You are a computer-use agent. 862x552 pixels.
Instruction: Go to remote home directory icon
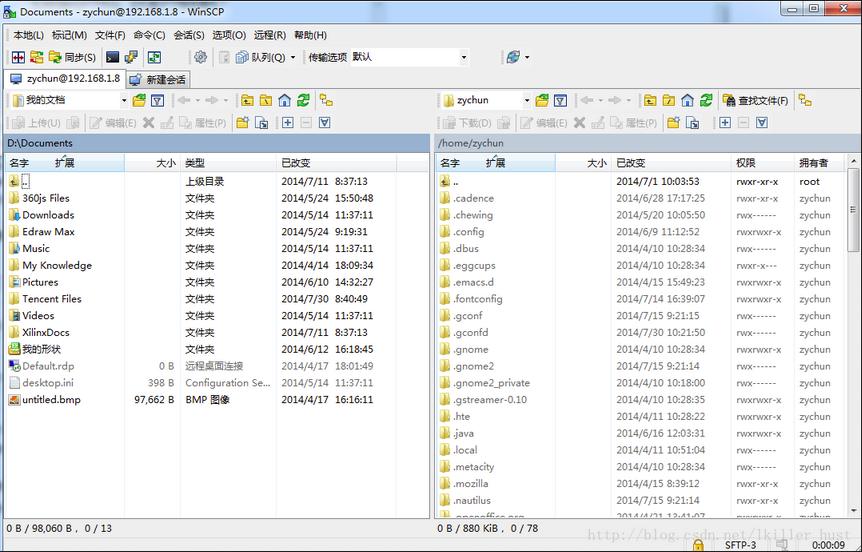pyautogui.click(x=687, y=100)
